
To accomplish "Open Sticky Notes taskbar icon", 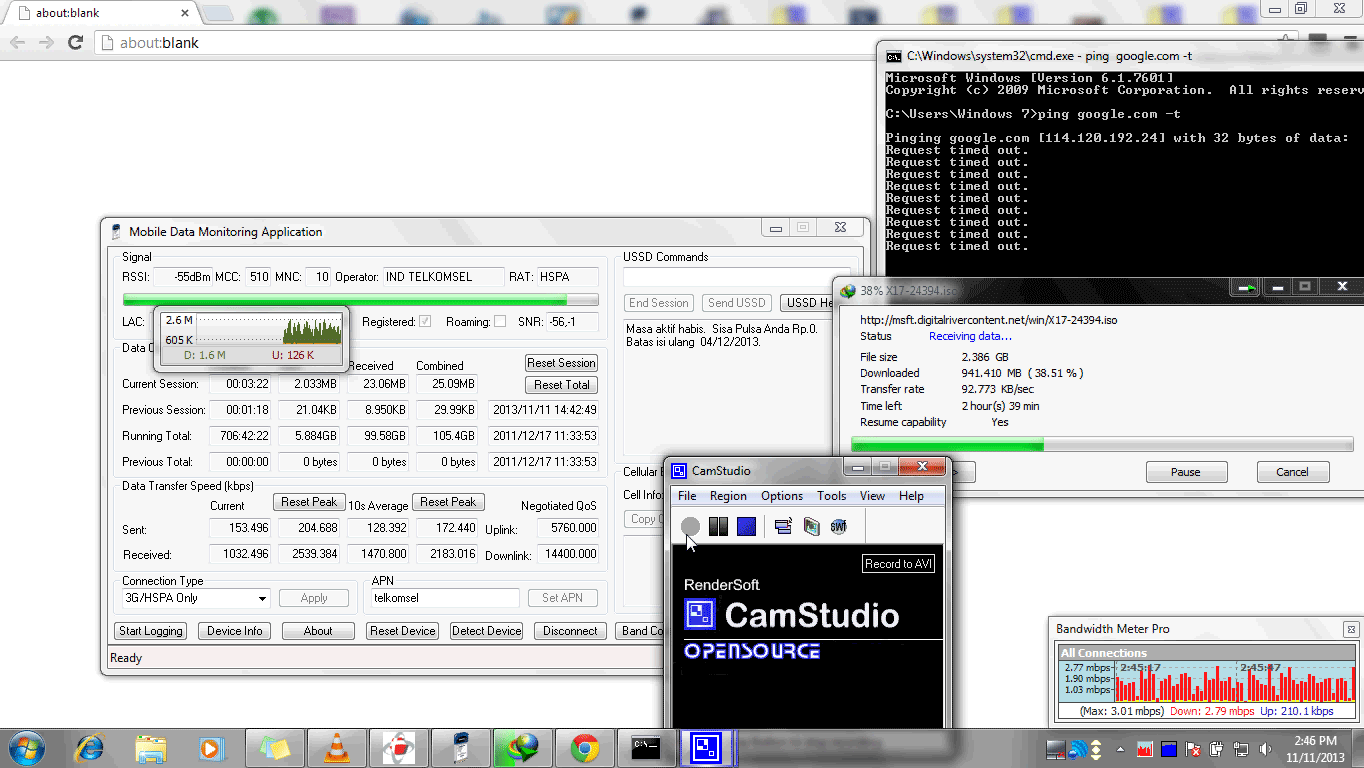I will point(275,747).
